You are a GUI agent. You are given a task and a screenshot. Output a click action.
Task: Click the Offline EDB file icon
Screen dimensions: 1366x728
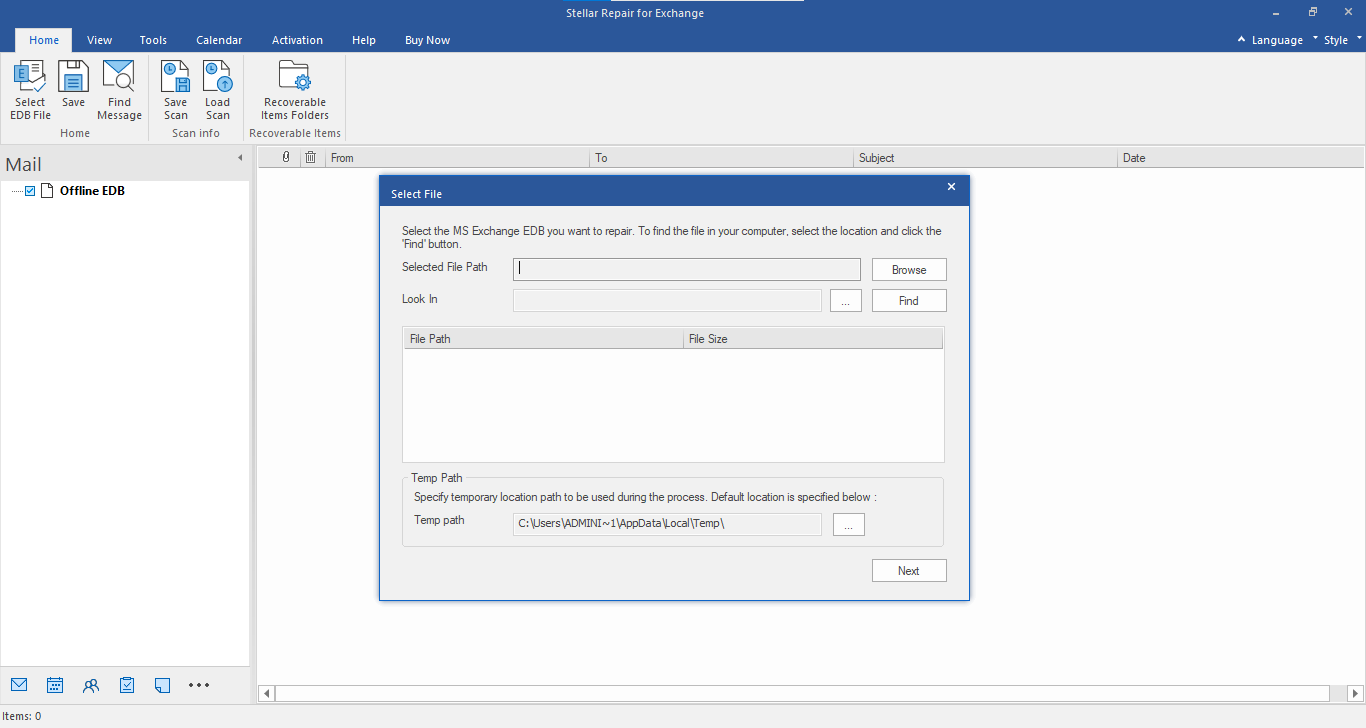click(x=46, y=191)
